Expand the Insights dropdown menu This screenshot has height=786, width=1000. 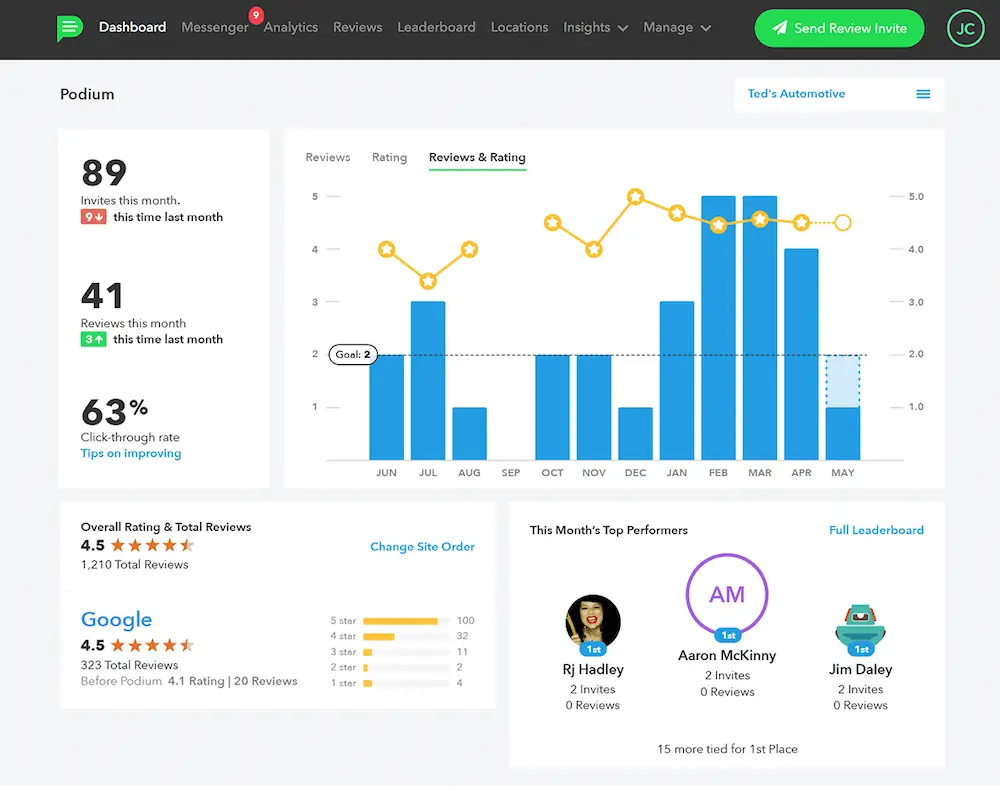point(595,27)
